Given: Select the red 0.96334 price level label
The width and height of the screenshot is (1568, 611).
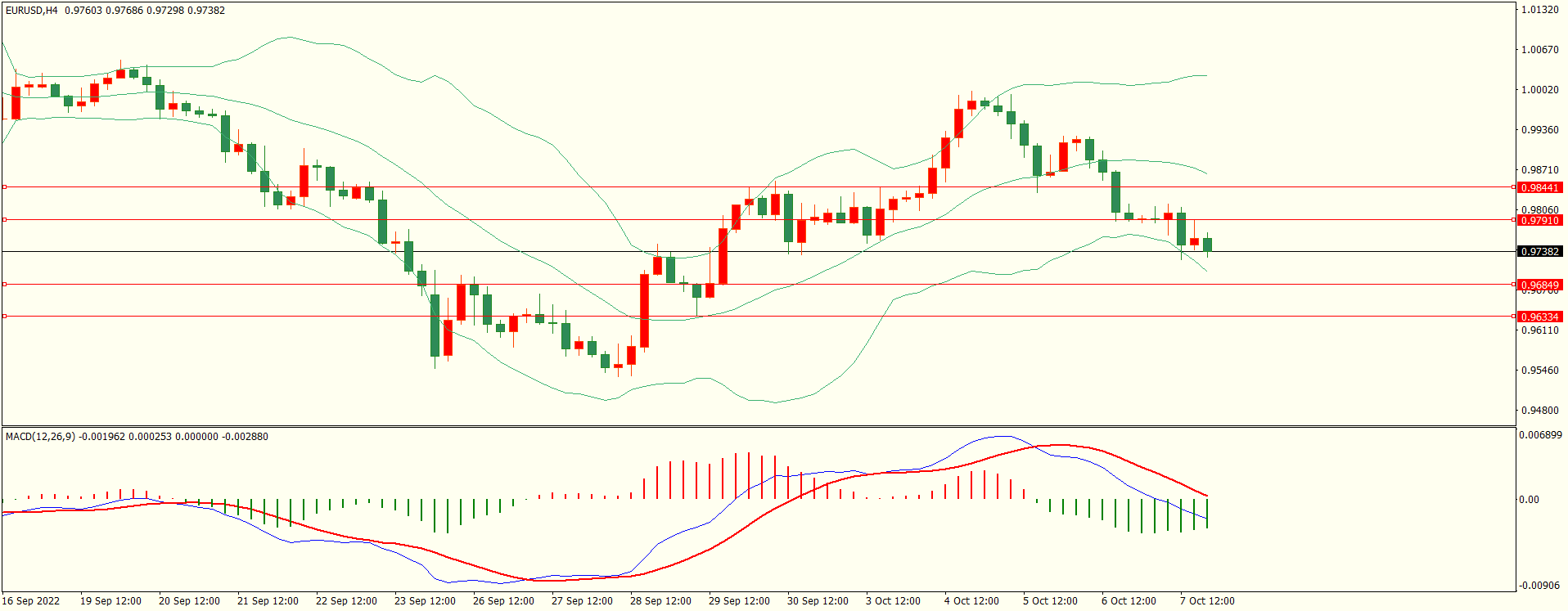Looking at the screenshot, I should coord(1539,317).
